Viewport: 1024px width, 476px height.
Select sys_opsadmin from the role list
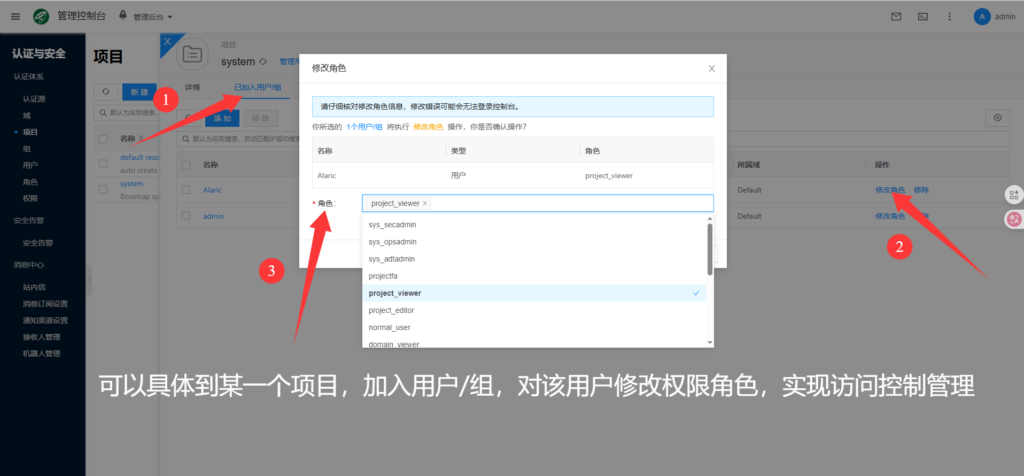point(392,241)
